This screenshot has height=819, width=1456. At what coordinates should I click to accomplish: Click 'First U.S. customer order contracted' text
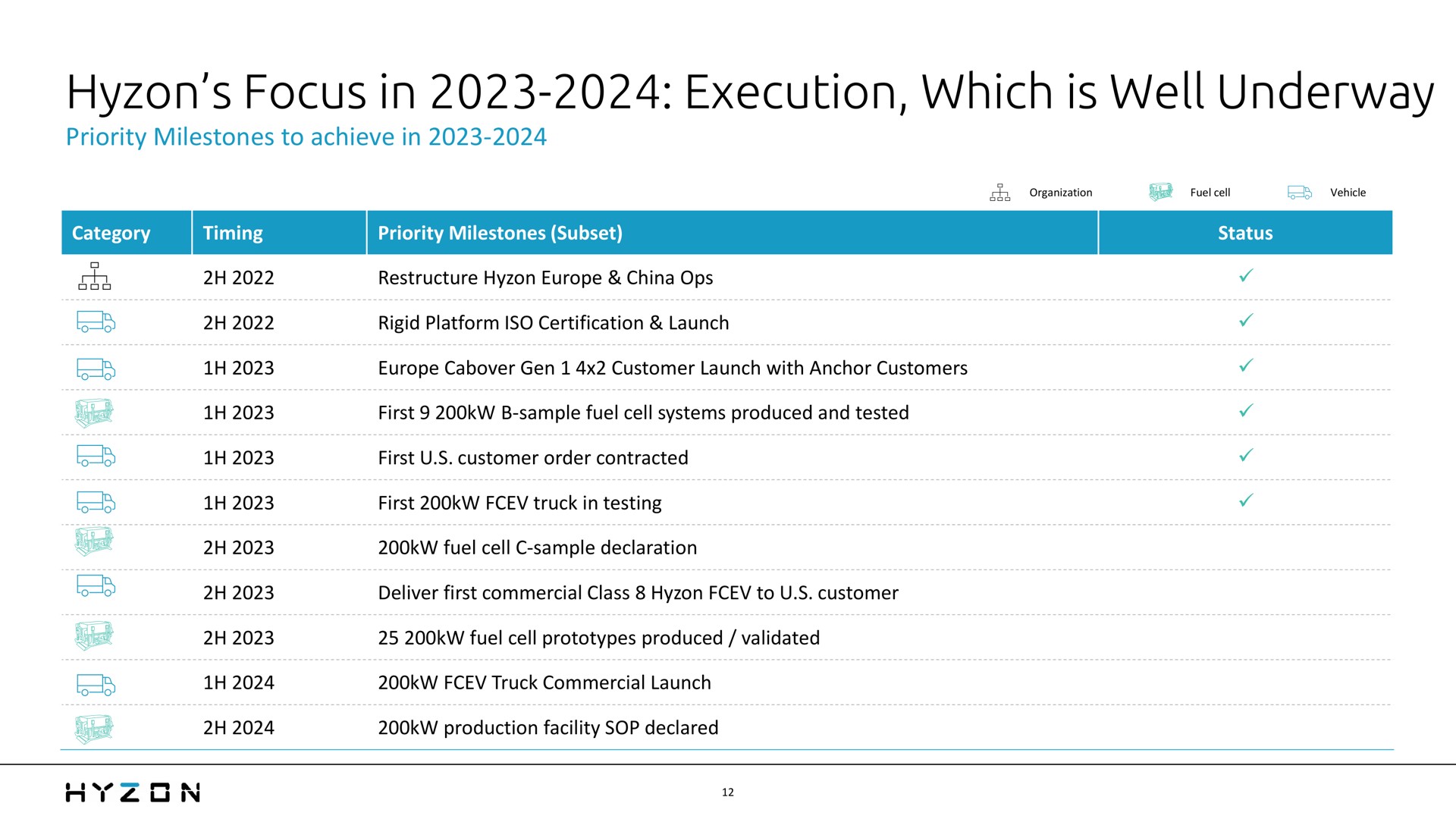(533, 458)
